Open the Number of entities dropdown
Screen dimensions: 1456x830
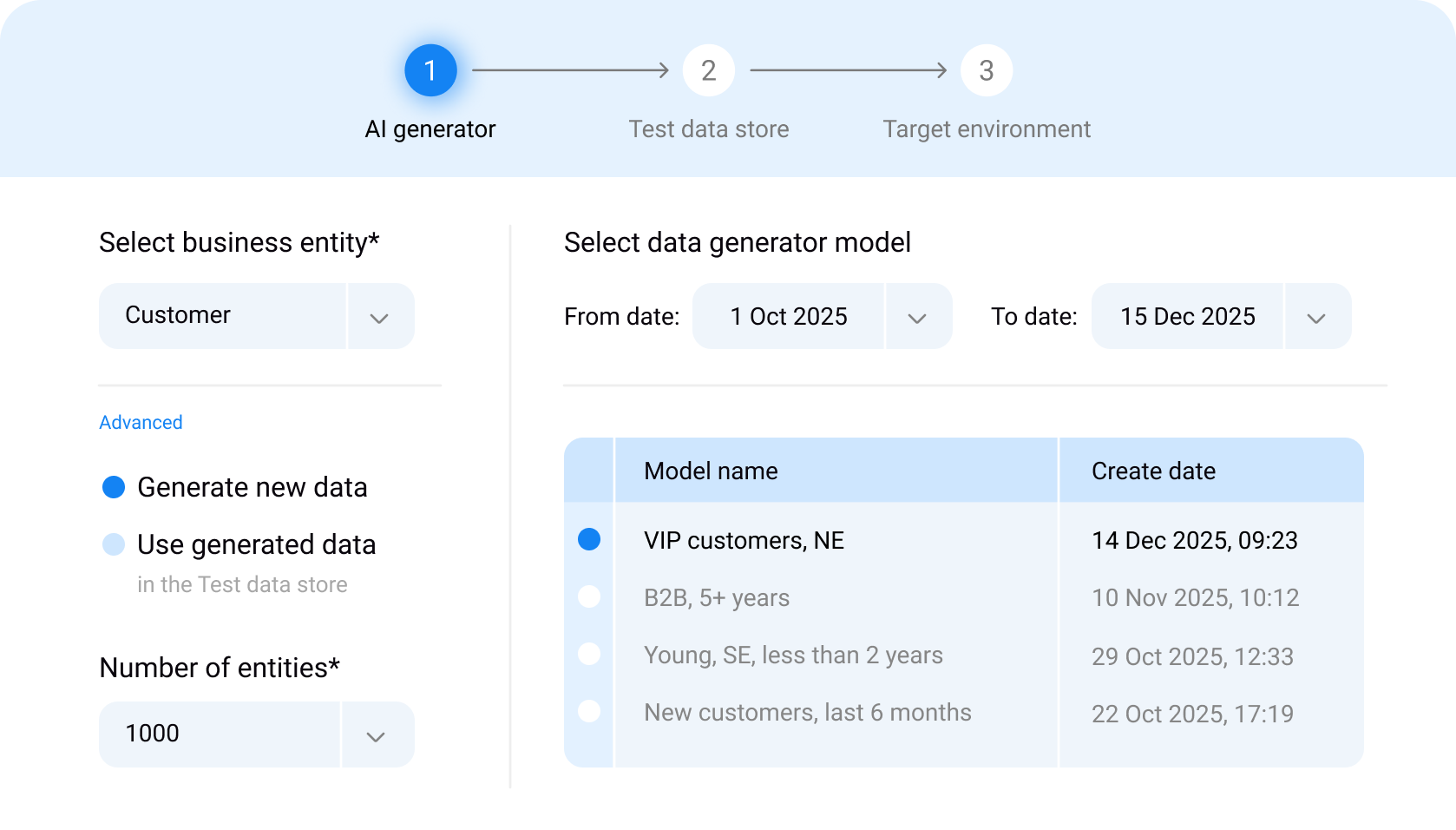[x=377, y=734]
